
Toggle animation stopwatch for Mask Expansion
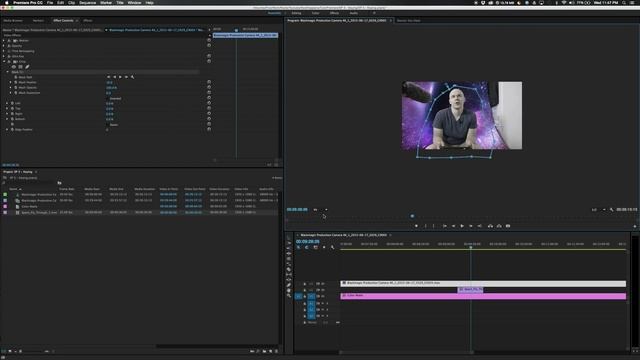16,93
